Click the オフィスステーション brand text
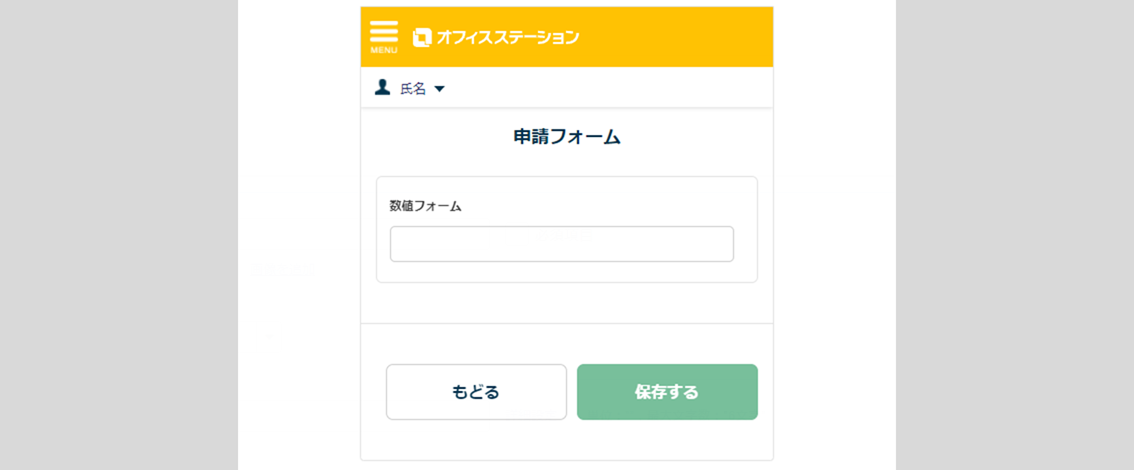The height and width of the screenshot is (470, 1134). (507, 37)
